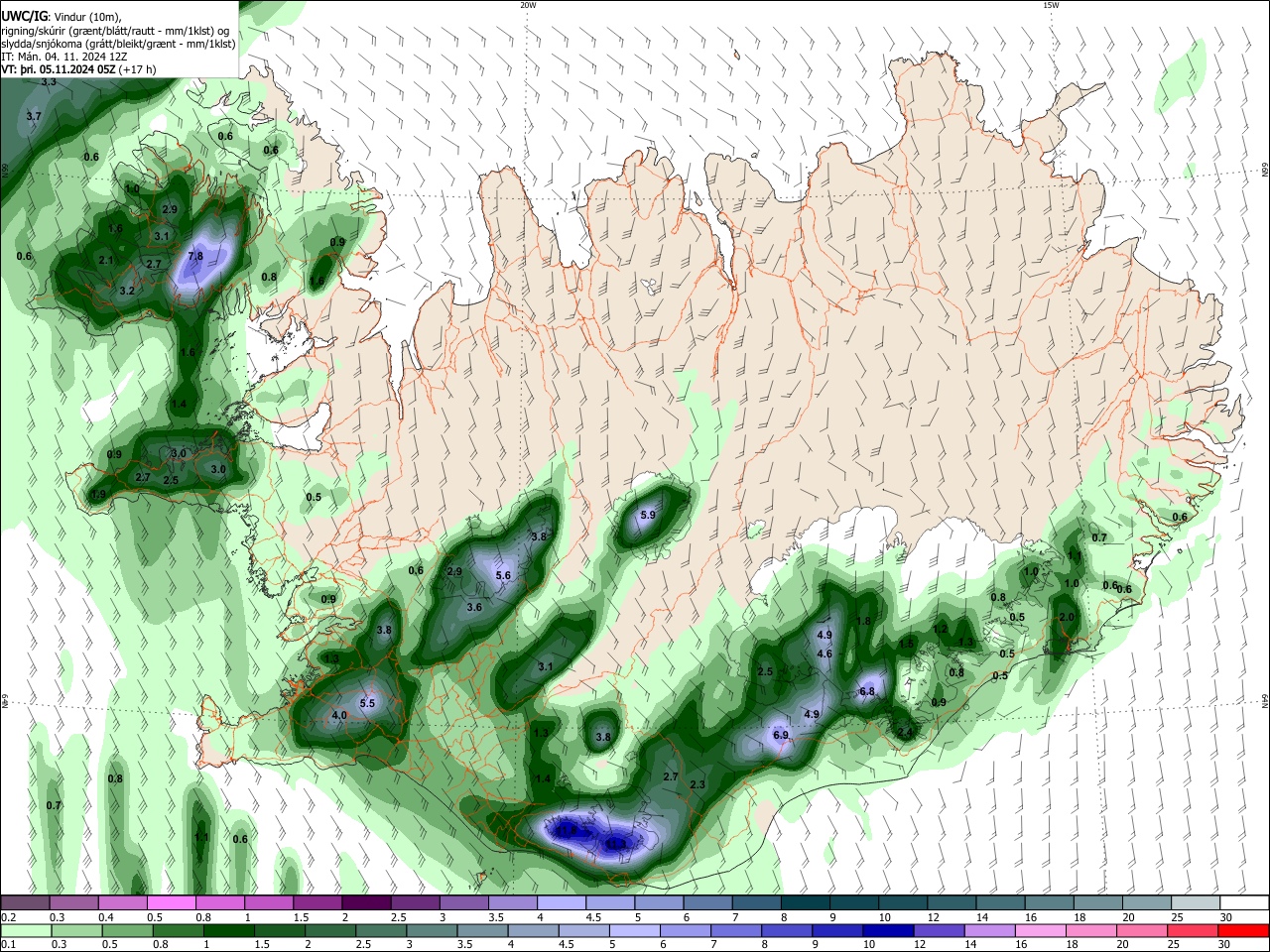Image resolution: width=1270 pixels, height=952 pixels.
Task: Select the light pink 16 swatch in rain legend
Action: (1040, 930)
